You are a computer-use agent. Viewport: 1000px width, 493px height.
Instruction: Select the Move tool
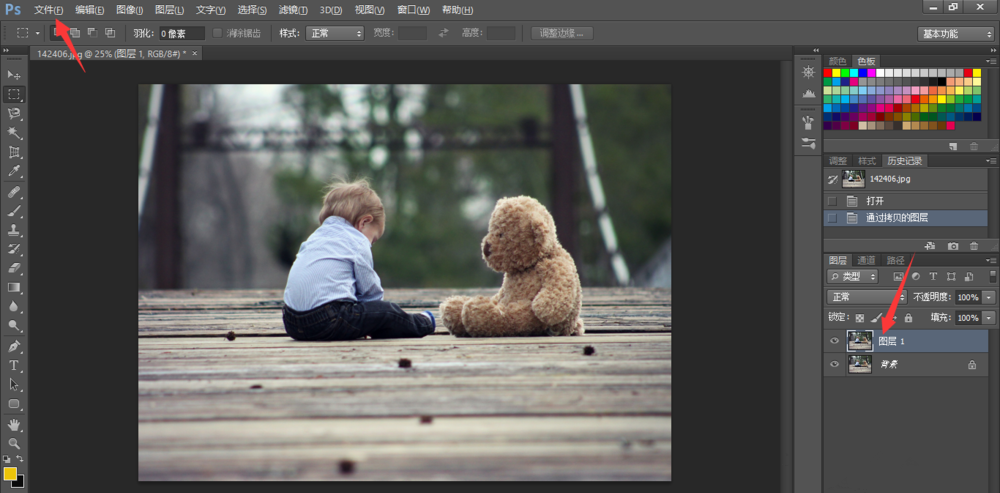click(x=14, y=75)
